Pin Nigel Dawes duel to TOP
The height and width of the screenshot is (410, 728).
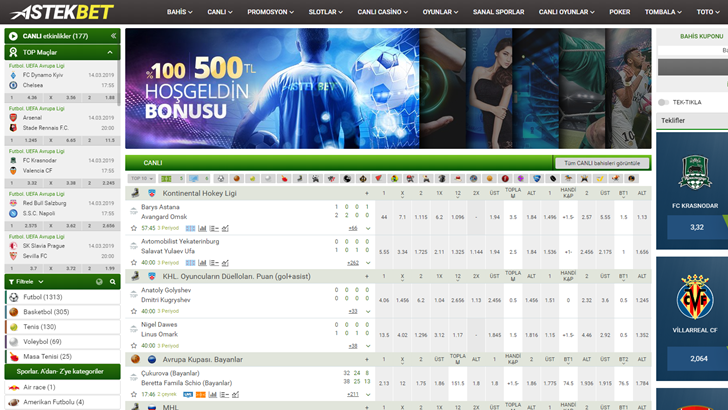(x=134, y=329)
